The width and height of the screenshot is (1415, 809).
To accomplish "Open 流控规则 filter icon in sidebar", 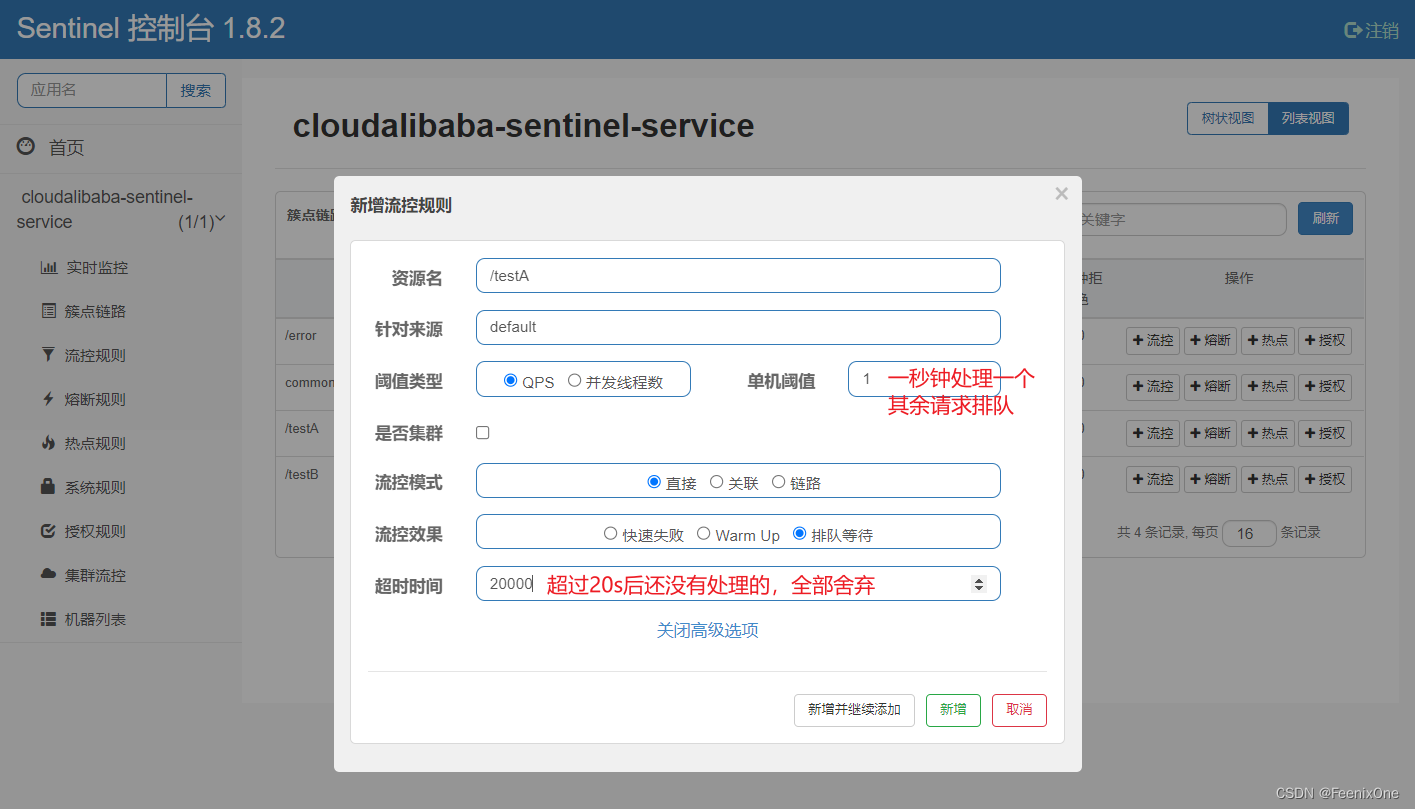I will pyautogui.click(x=48, y=355).
